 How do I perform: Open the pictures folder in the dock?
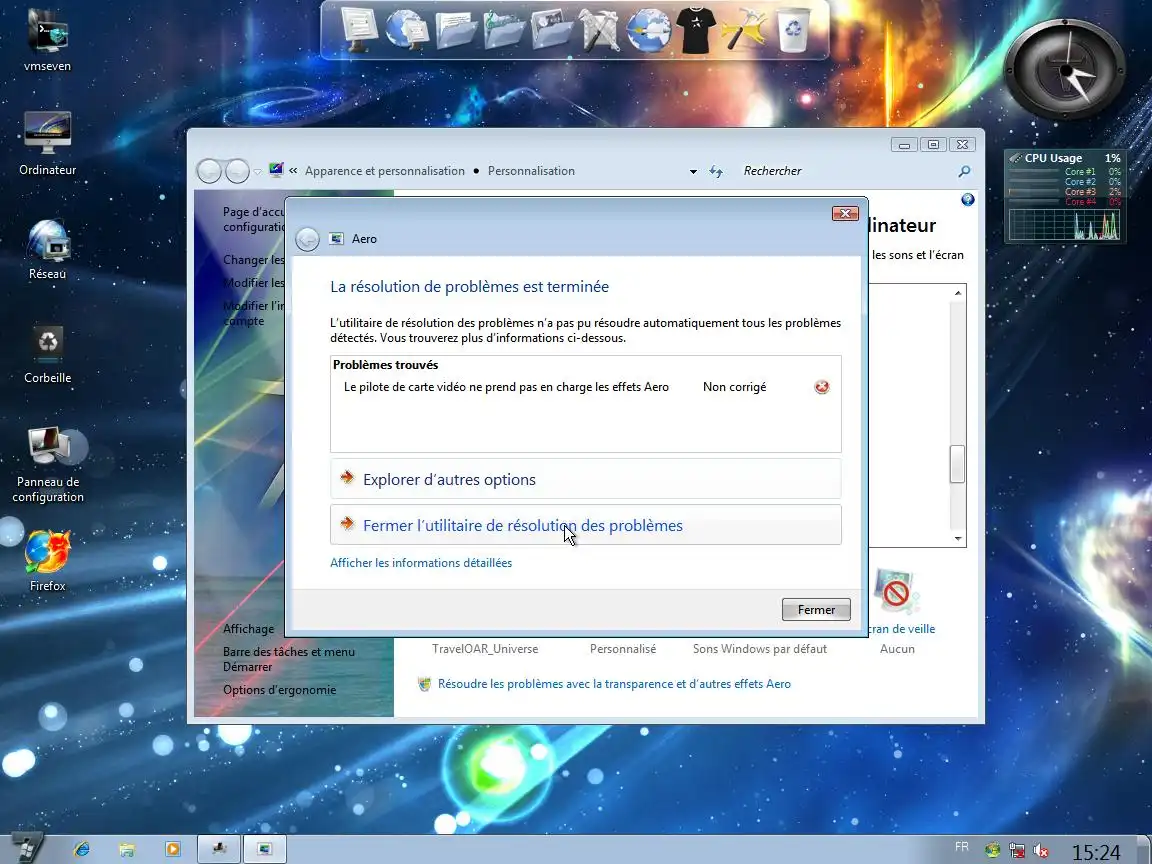[x=551, y=30]
